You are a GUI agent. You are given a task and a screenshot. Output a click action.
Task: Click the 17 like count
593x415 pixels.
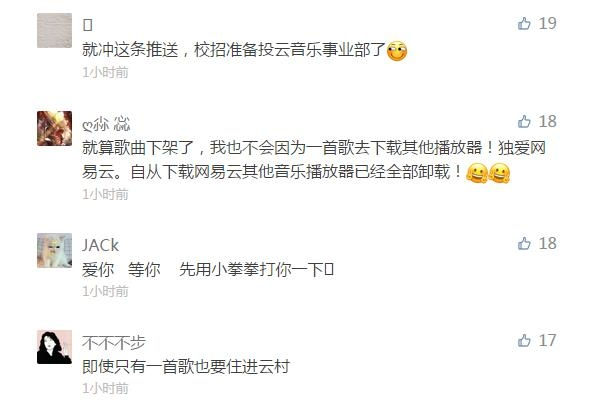[547, 340]
